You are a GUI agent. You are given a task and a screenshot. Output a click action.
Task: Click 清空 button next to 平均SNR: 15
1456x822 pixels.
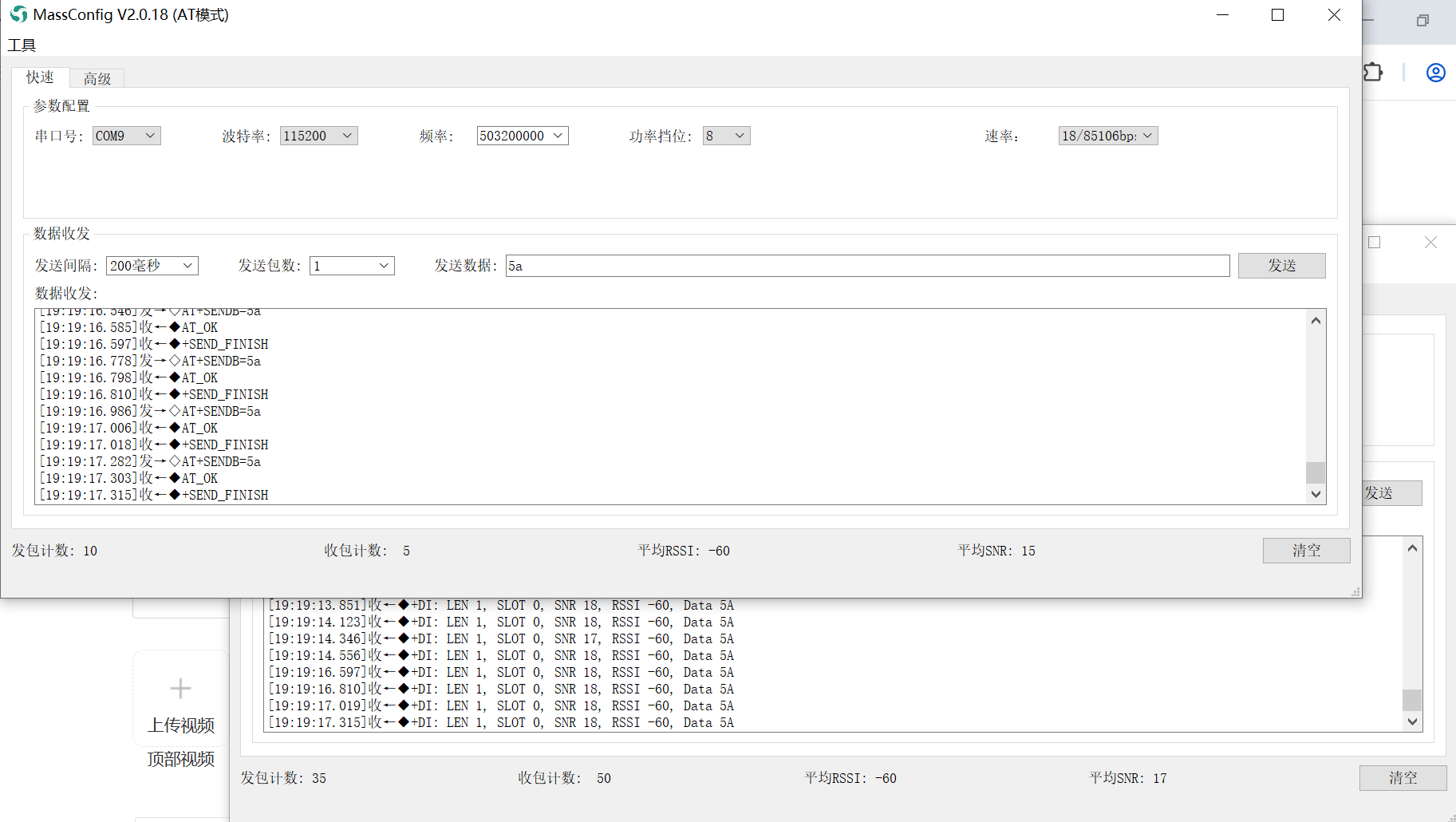point(1306,551)
